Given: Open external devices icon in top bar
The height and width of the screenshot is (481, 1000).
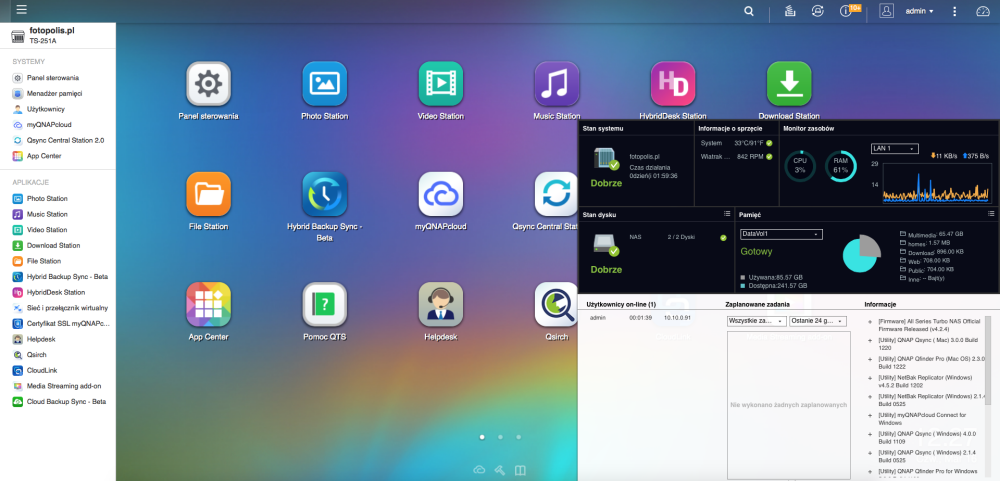Looking at the screenshot, I should click(x=817, y=11).
